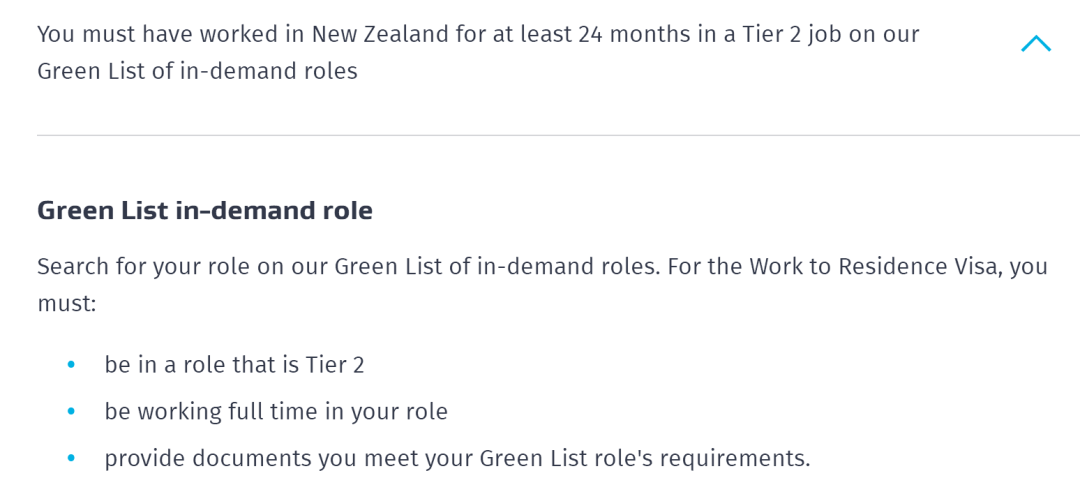Screen dimensions: 1080x501
Task: Click the "Green List in-demand role" heading
Action: [205, 210]
